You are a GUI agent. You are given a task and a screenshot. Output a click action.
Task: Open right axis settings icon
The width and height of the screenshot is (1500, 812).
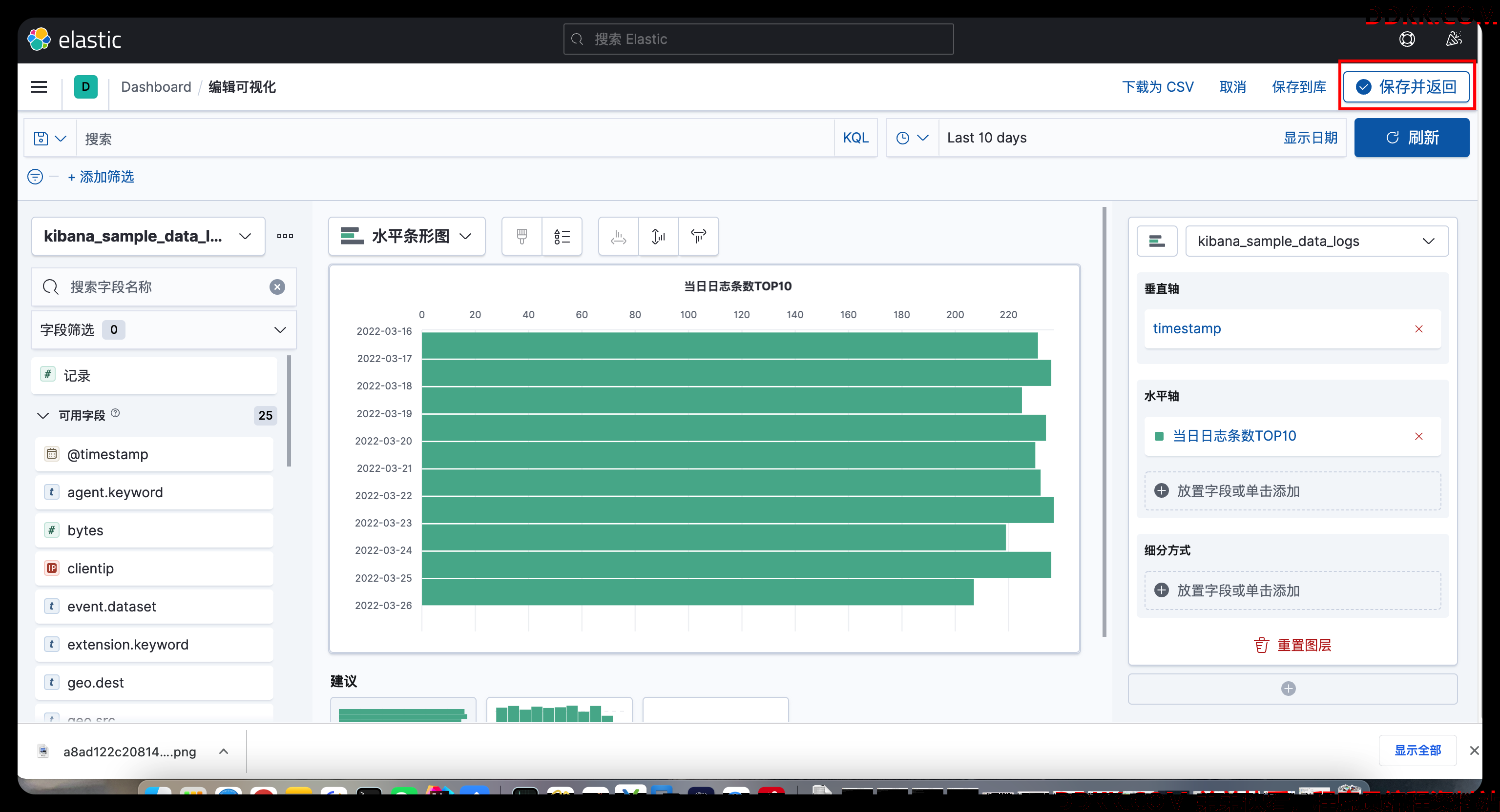click(x=698, y=236)
